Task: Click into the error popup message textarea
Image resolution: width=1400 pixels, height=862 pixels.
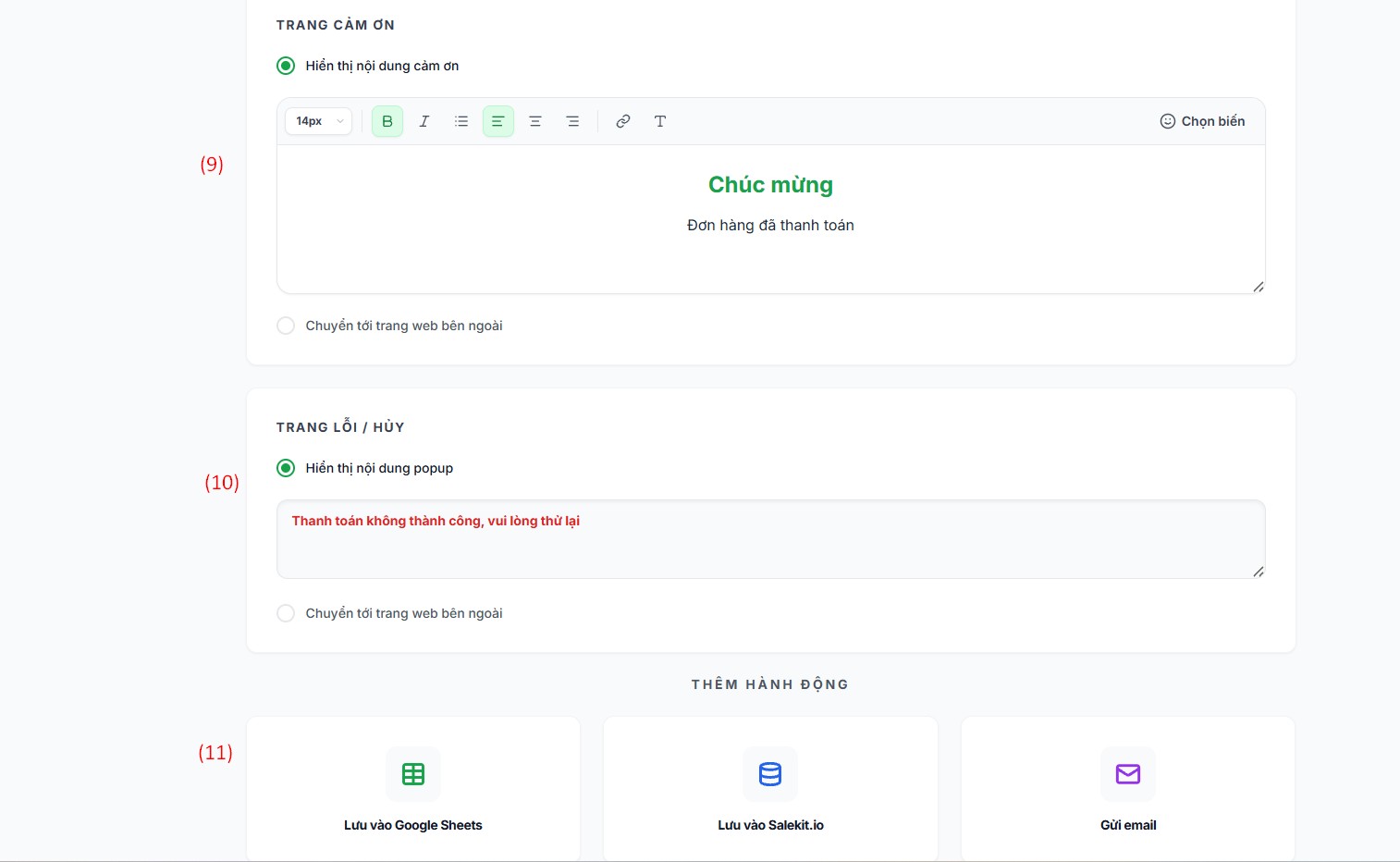Action: pyautogui.click(x=769, y=548)
